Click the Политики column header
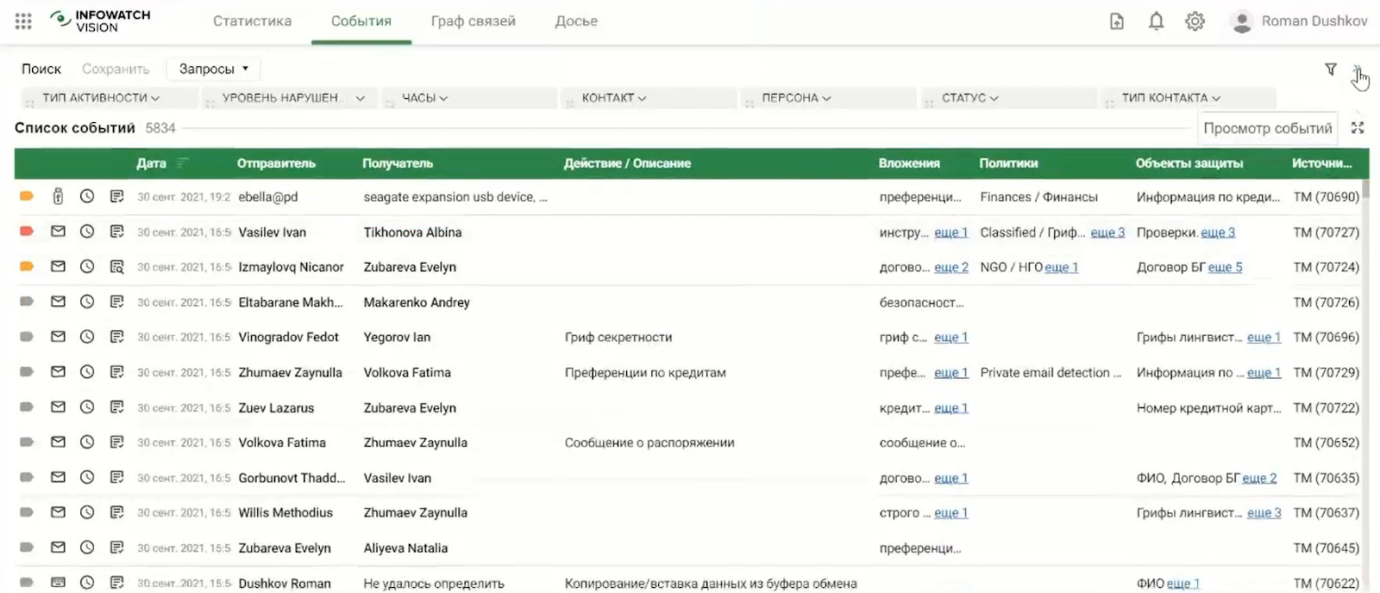This screenshot has height=593, width=1380. pyautogui.click(x=1008, y=163)
